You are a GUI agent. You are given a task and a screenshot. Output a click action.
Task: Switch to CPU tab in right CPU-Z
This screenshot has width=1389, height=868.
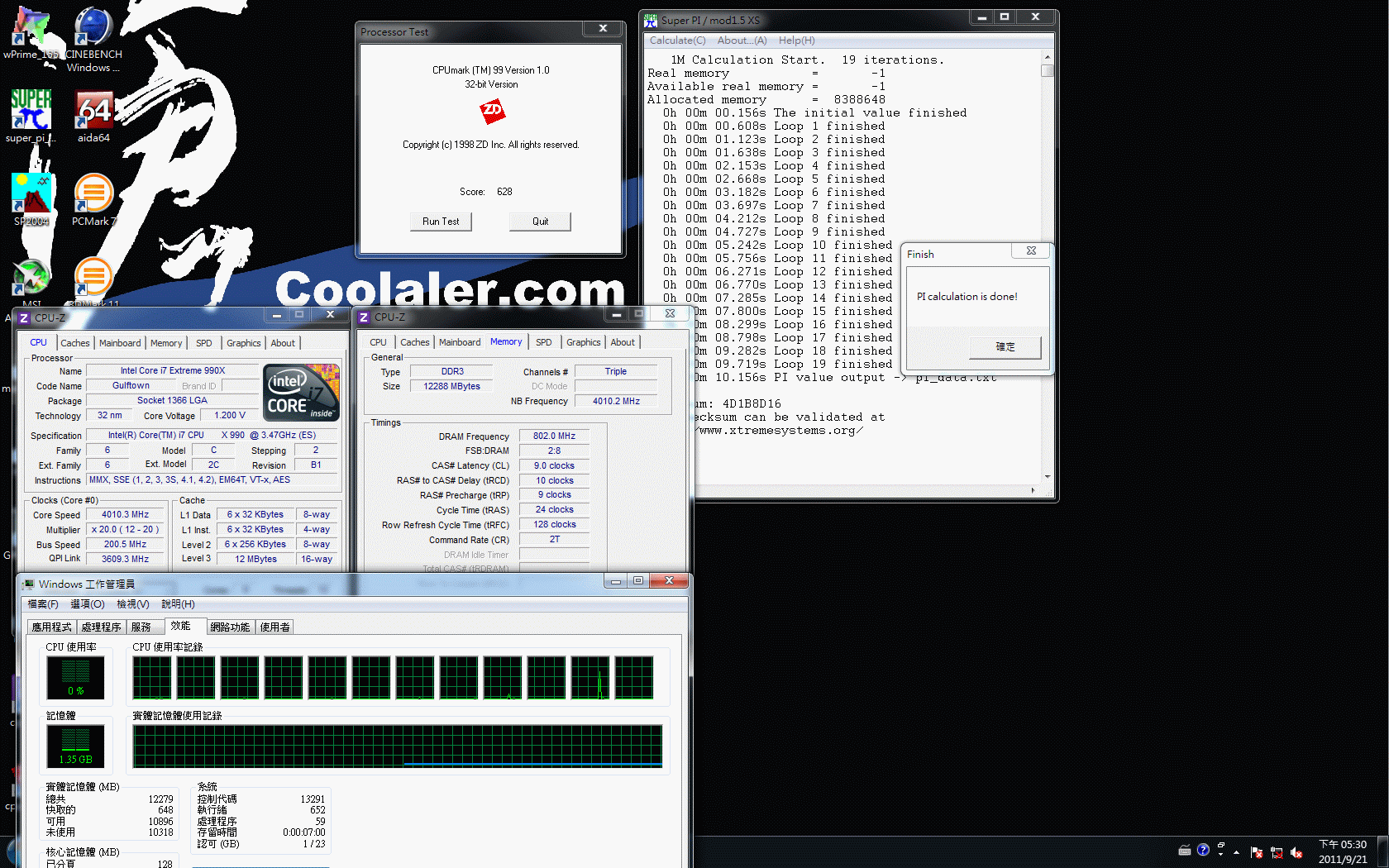pos(378,342)
